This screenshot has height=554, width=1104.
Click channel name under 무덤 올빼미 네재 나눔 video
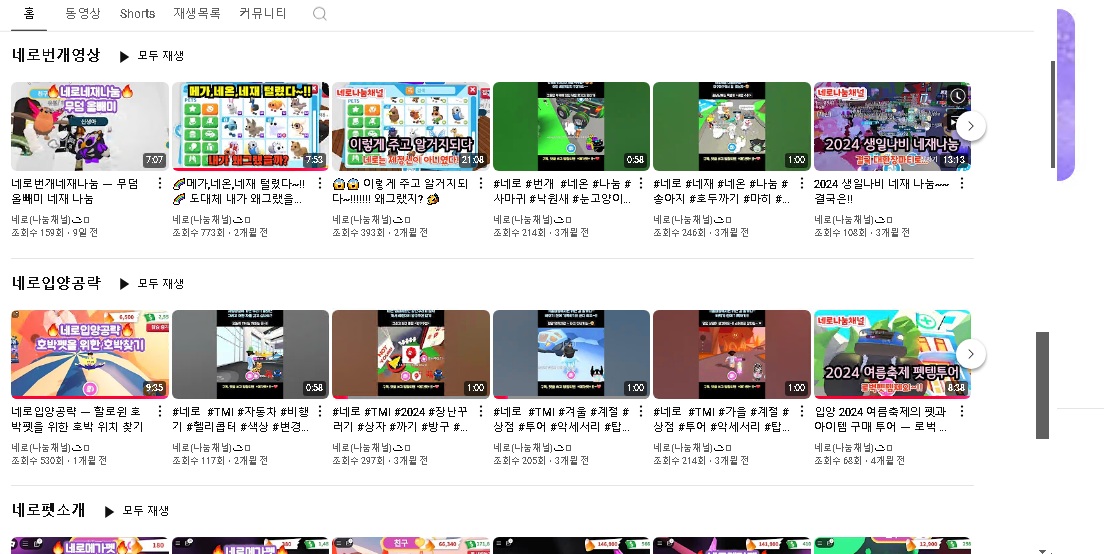click(x=51, y=220)
